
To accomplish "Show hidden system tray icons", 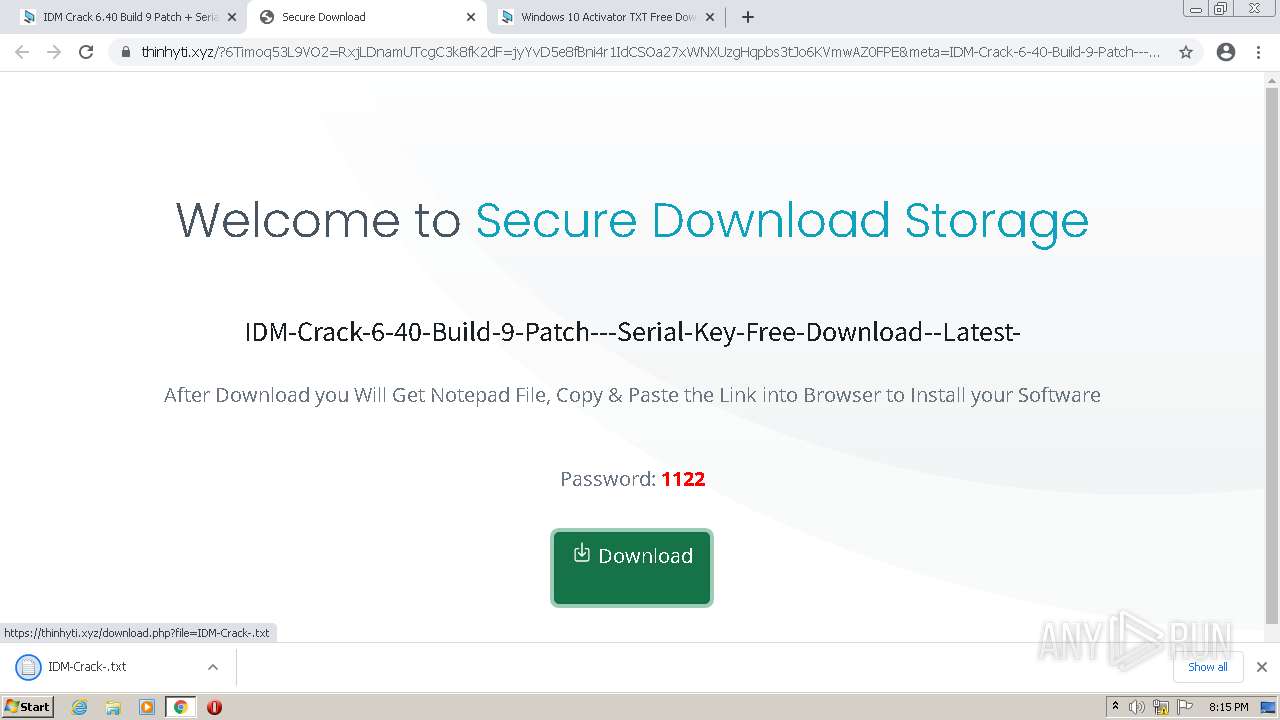I will click(1115, 707).
